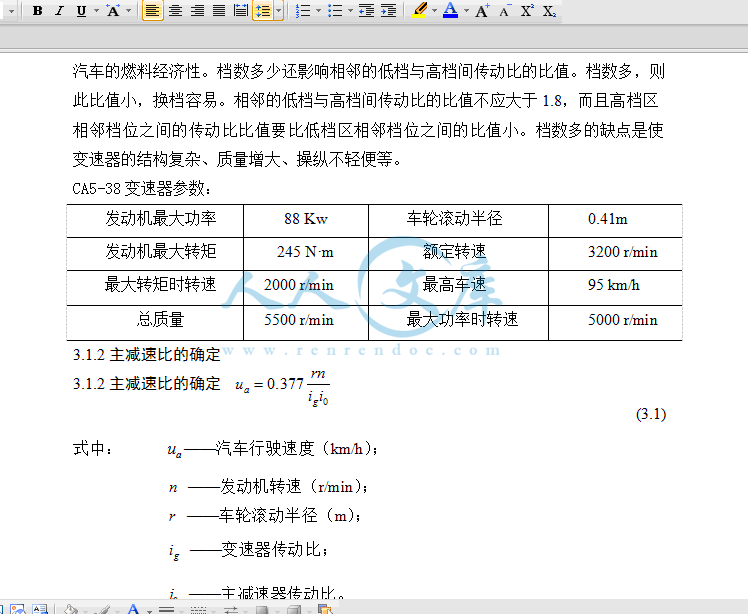
Task: Click the arrow style icon in drawing toolbar
Action: (x=230, y=609)
